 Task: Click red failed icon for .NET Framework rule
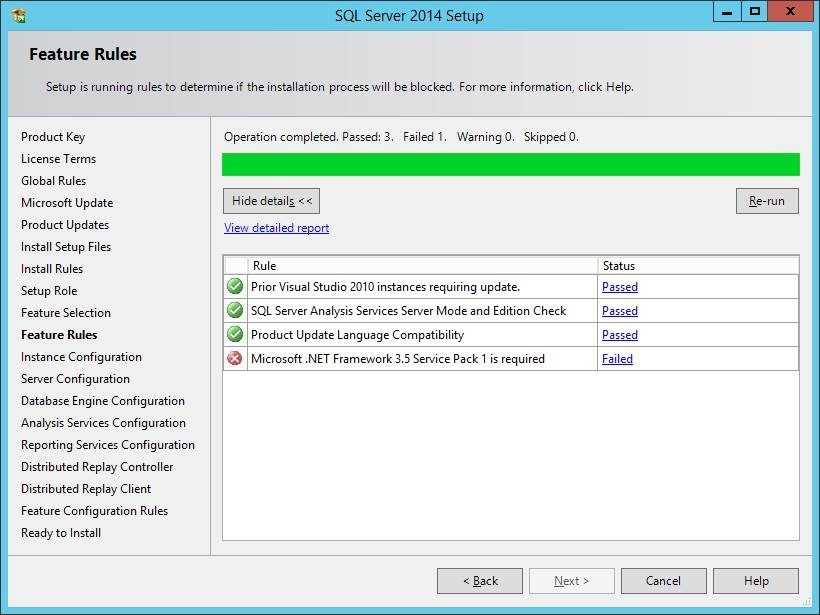point(235,358)
